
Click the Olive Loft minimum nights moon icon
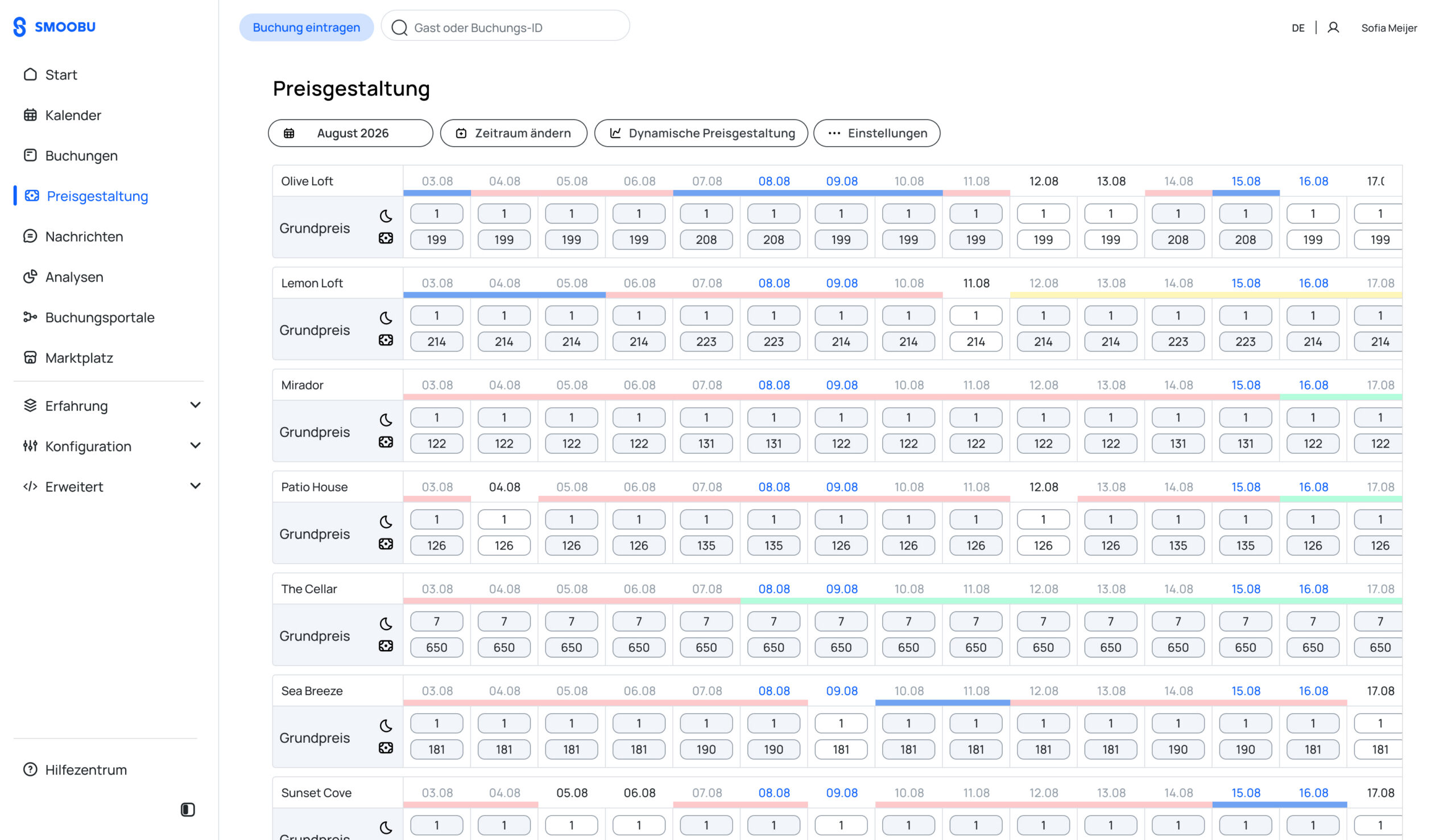click(386, 216)
